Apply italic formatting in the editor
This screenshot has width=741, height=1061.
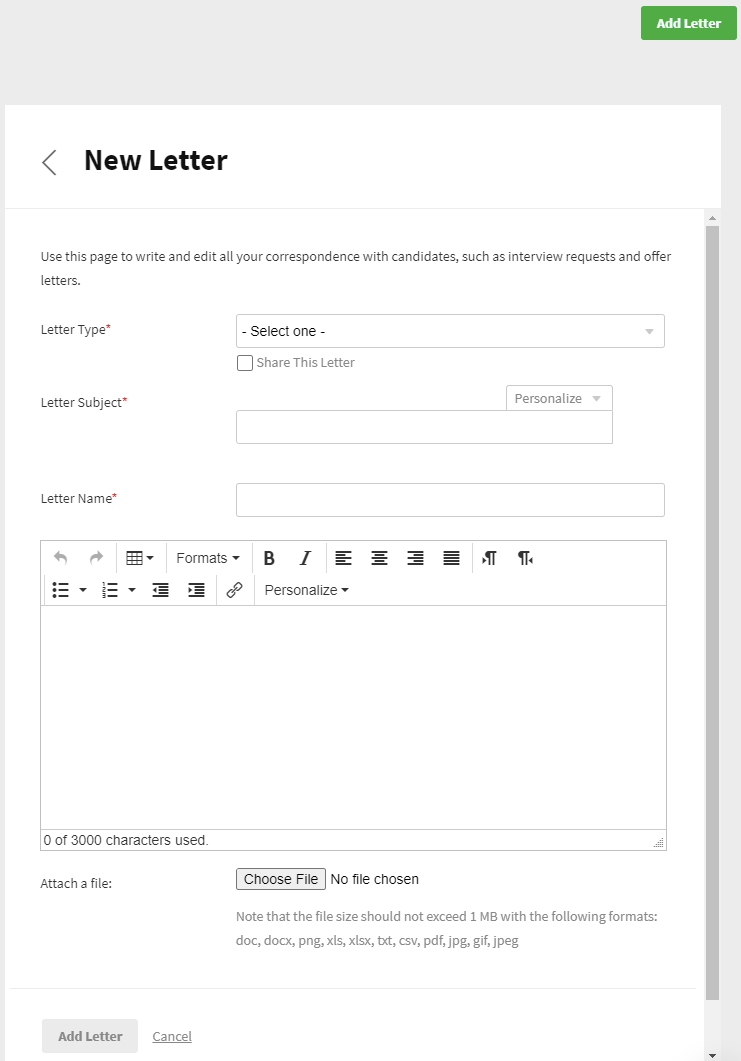click(306, 558)
